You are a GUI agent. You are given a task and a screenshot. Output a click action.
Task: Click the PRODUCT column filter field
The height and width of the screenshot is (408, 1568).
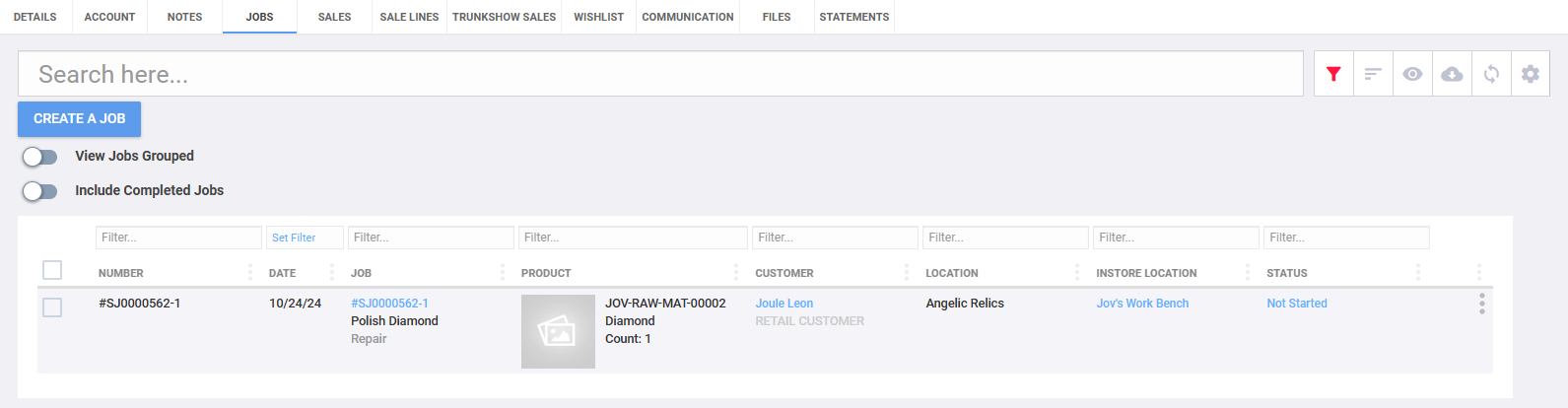point(633,238)
